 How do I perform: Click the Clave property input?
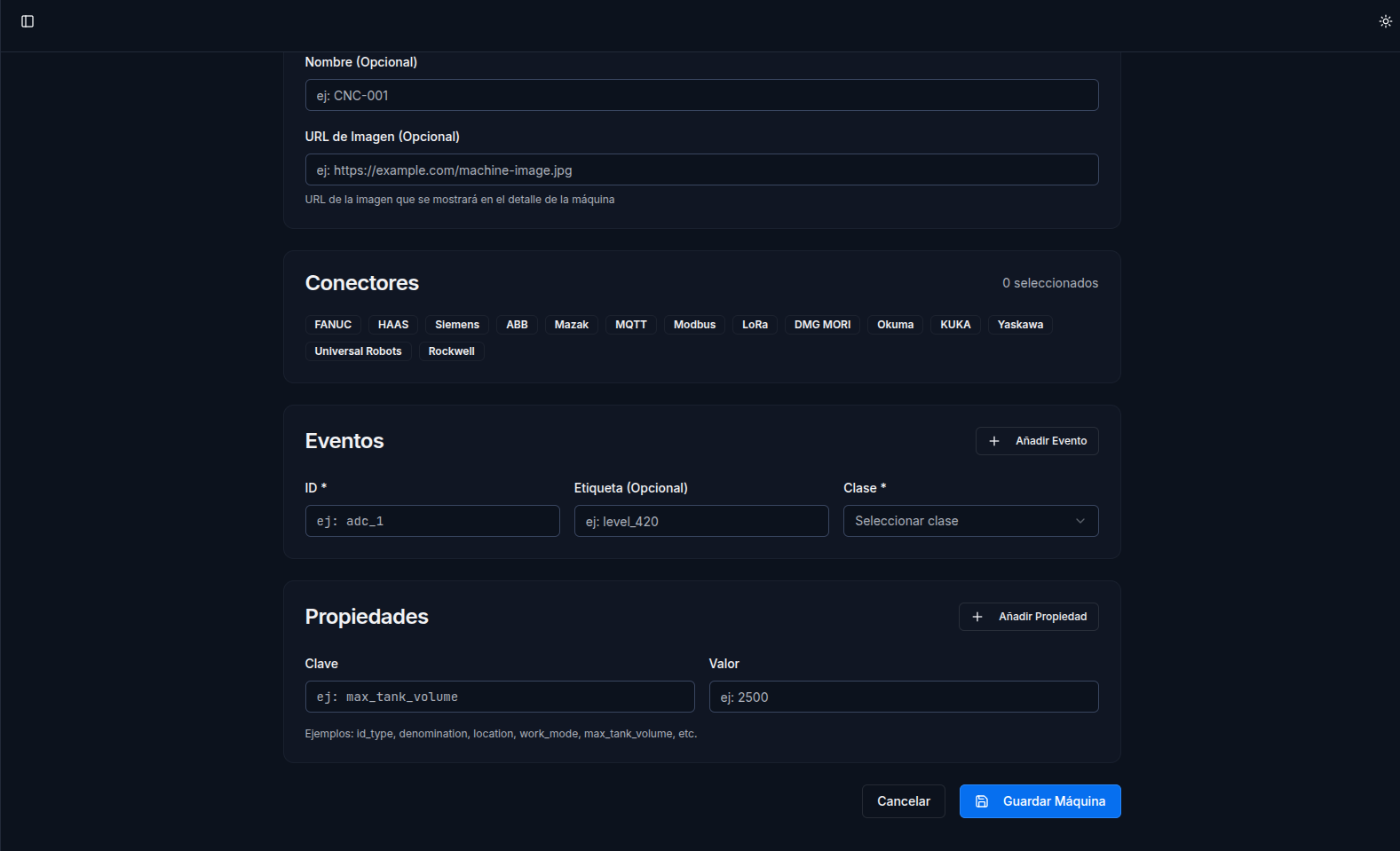pyautogui.click(x=500, y=697)
